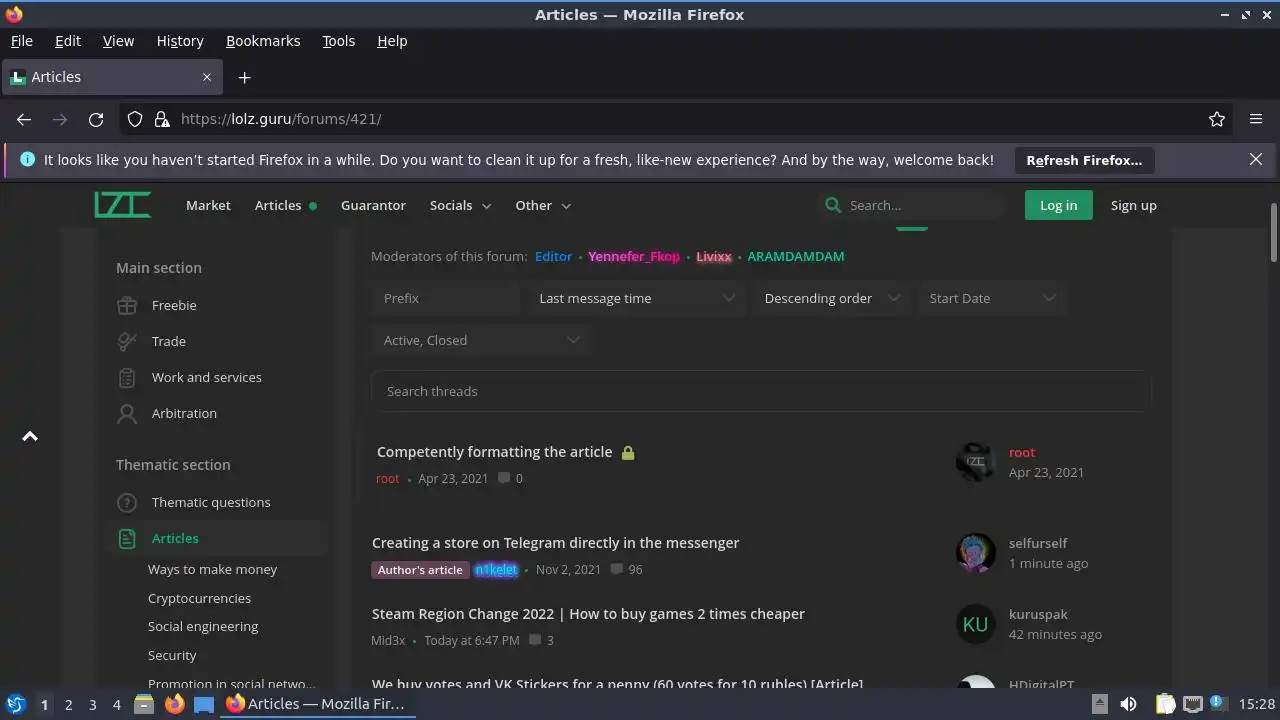Open the File menu

point(21,41)
